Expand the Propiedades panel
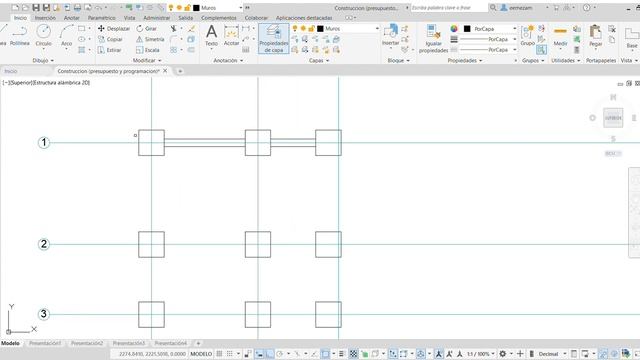This screenshot has height=360, width=640. 465,60
